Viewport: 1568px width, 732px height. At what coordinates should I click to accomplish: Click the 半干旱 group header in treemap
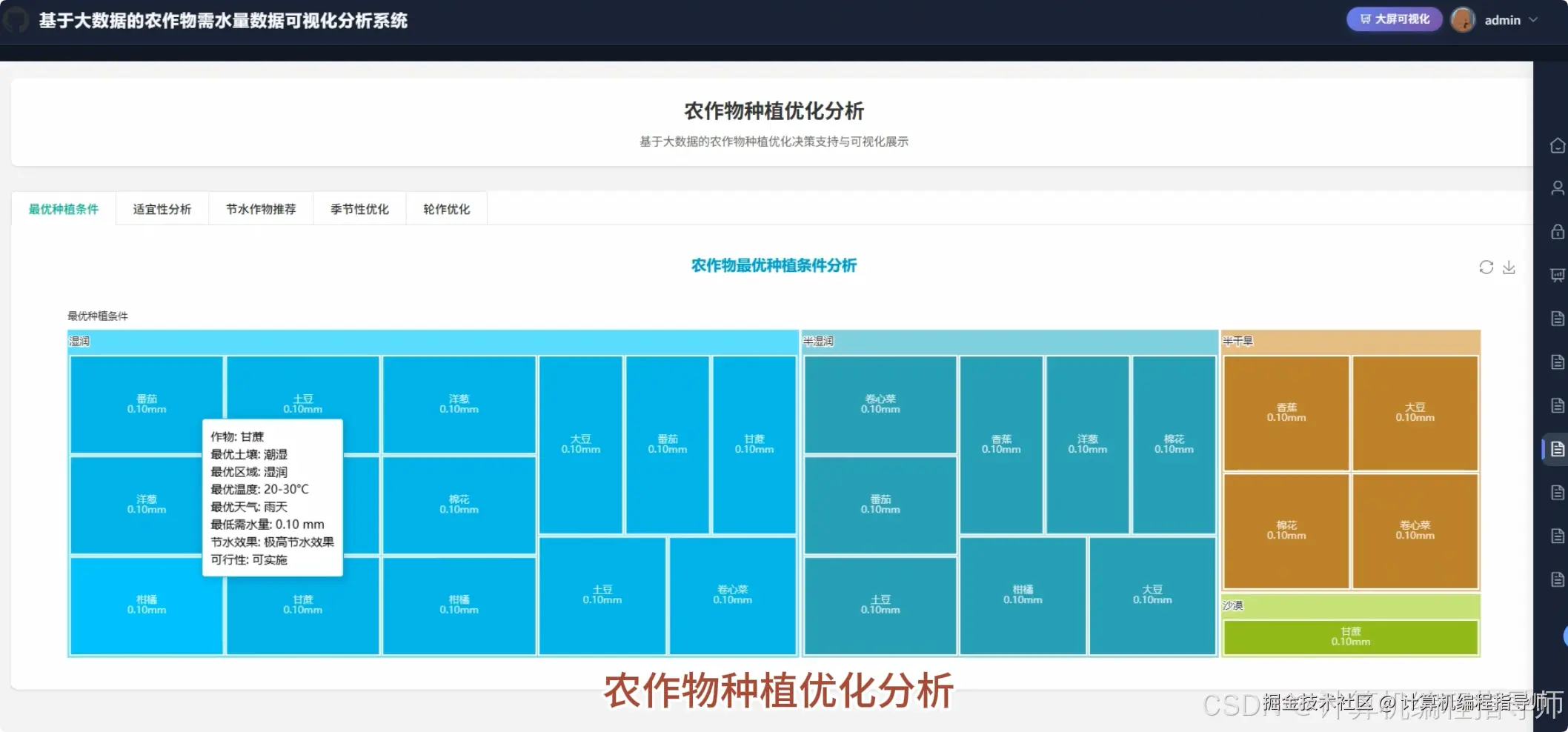pos(1350,342)
